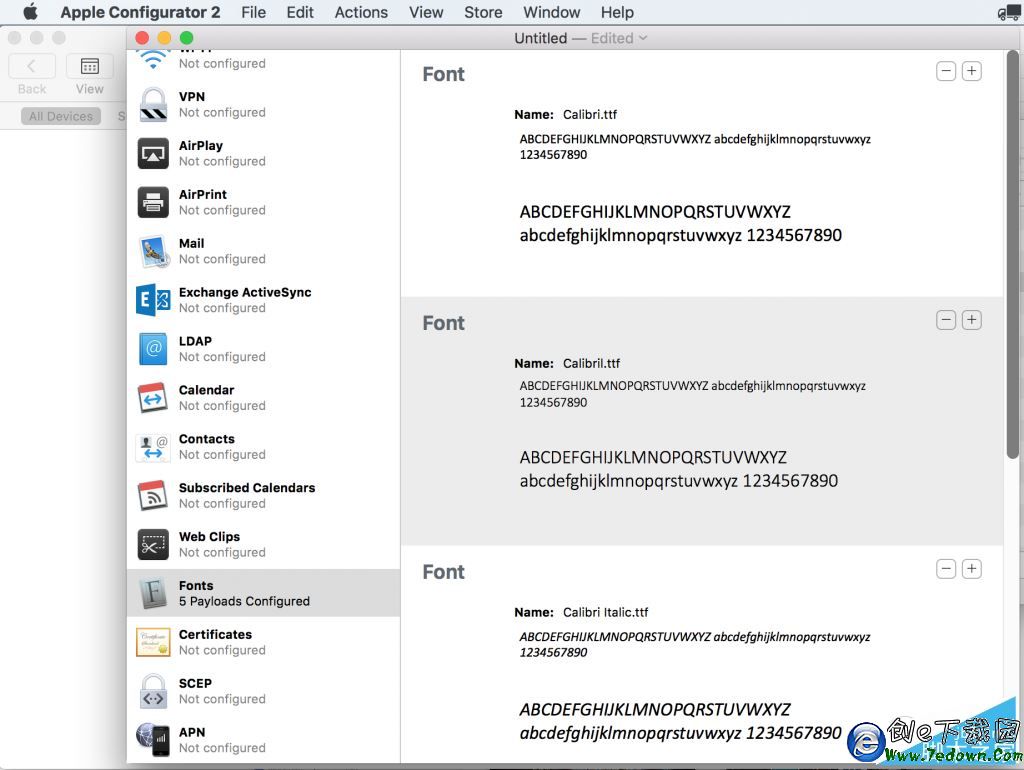Select the AirPrint printer icon
The width and height of the screenshot is (1024, 770).
[x=153, y=202]
